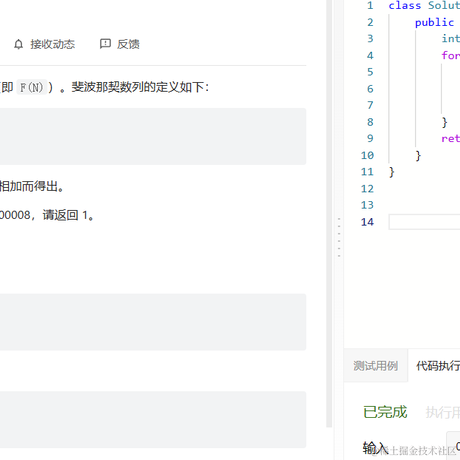The width and height of the screenshot is (460, 460).
Task: Click line number 12 in the editor
Action: click(x=367, y=189)
